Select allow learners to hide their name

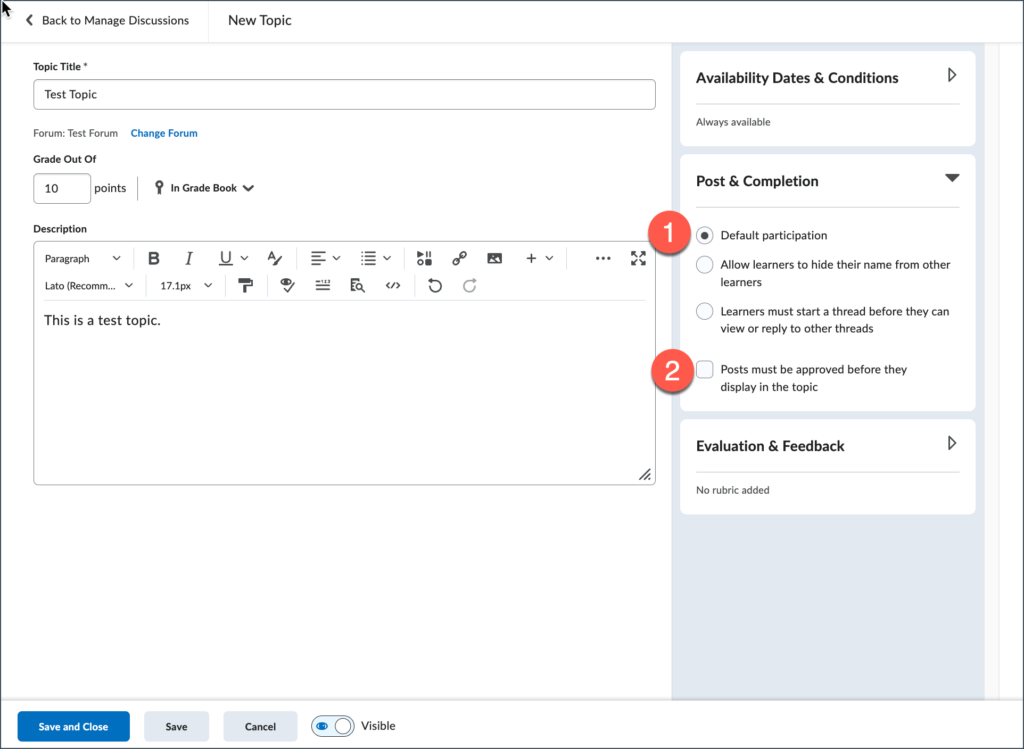704,265
